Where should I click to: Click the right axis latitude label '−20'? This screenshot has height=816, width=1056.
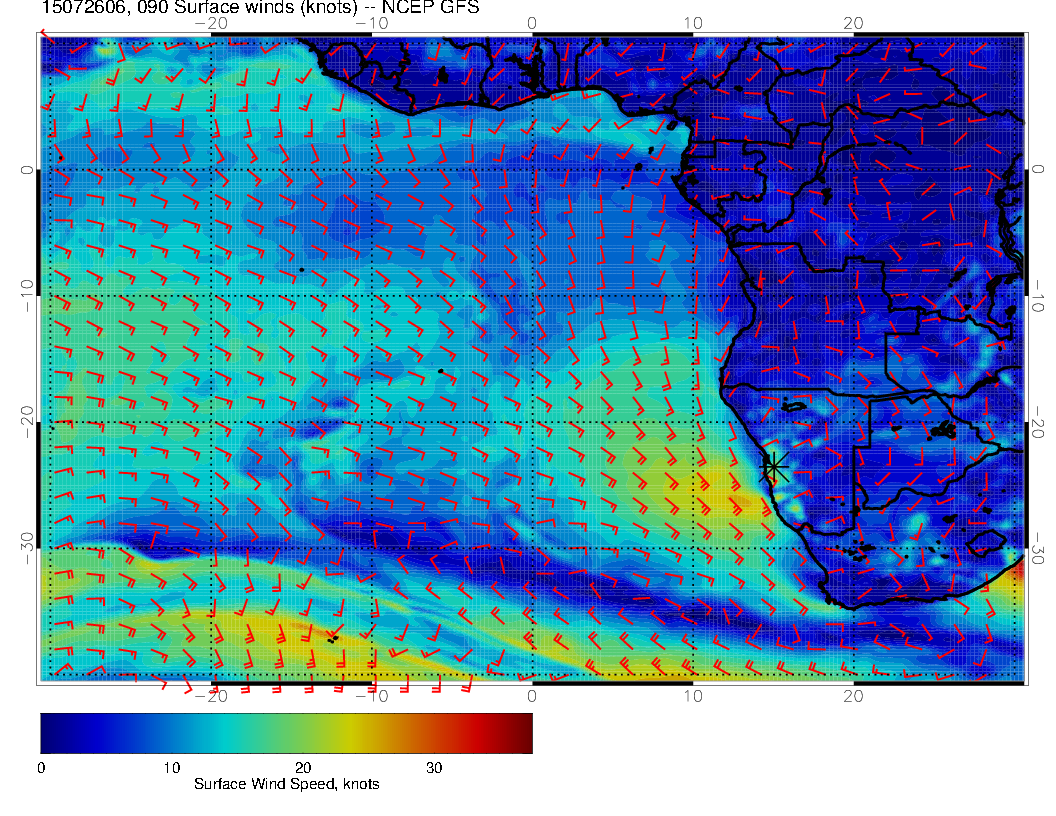tap(1037, 421)
